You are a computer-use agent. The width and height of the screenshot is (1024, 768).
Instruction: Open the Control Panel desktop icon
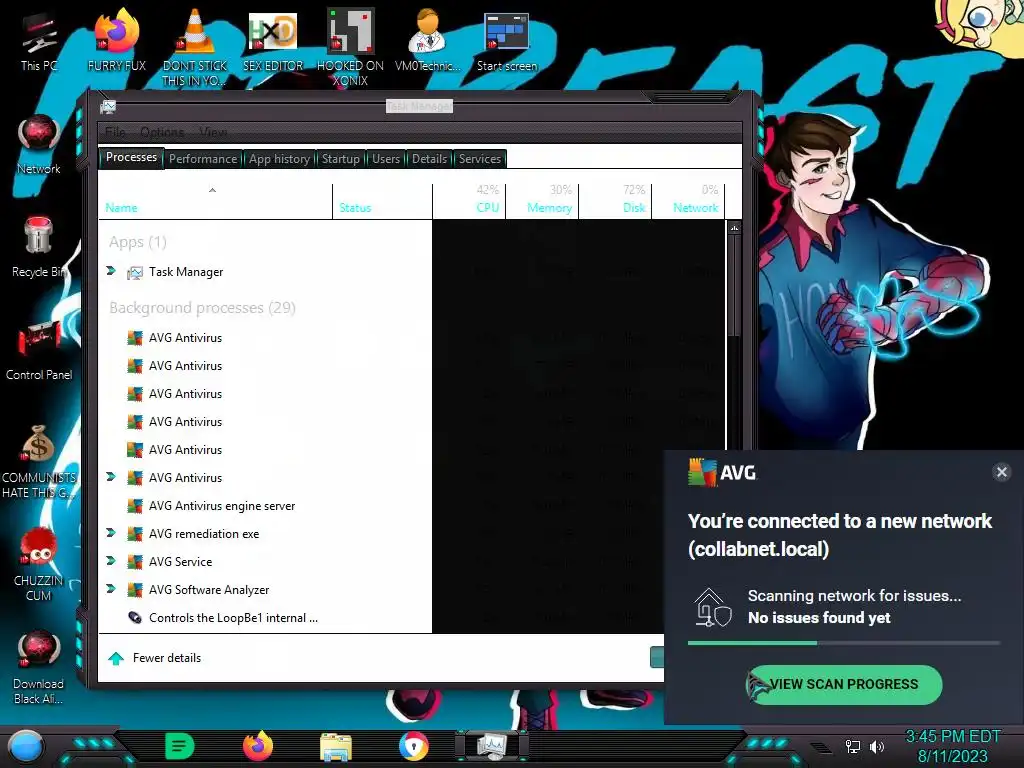pos(39,350)
